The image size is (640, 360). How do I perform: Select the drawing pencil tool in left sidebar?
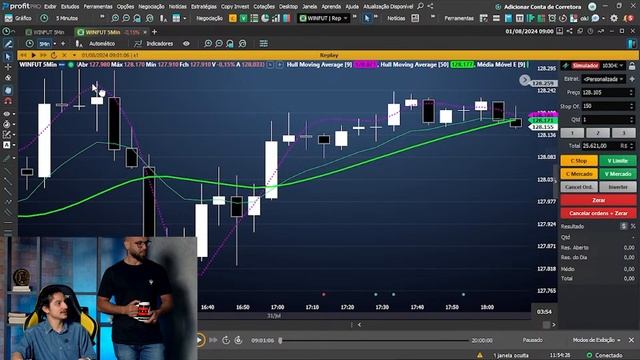coord(7,44)
